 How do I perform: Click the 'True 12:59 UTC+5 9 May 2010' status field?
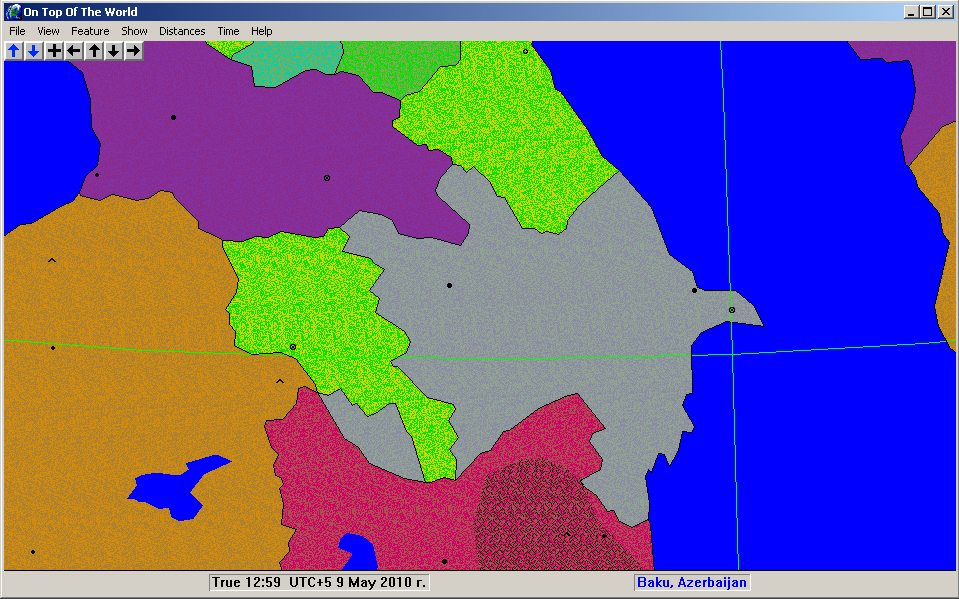tap(319, 582)
